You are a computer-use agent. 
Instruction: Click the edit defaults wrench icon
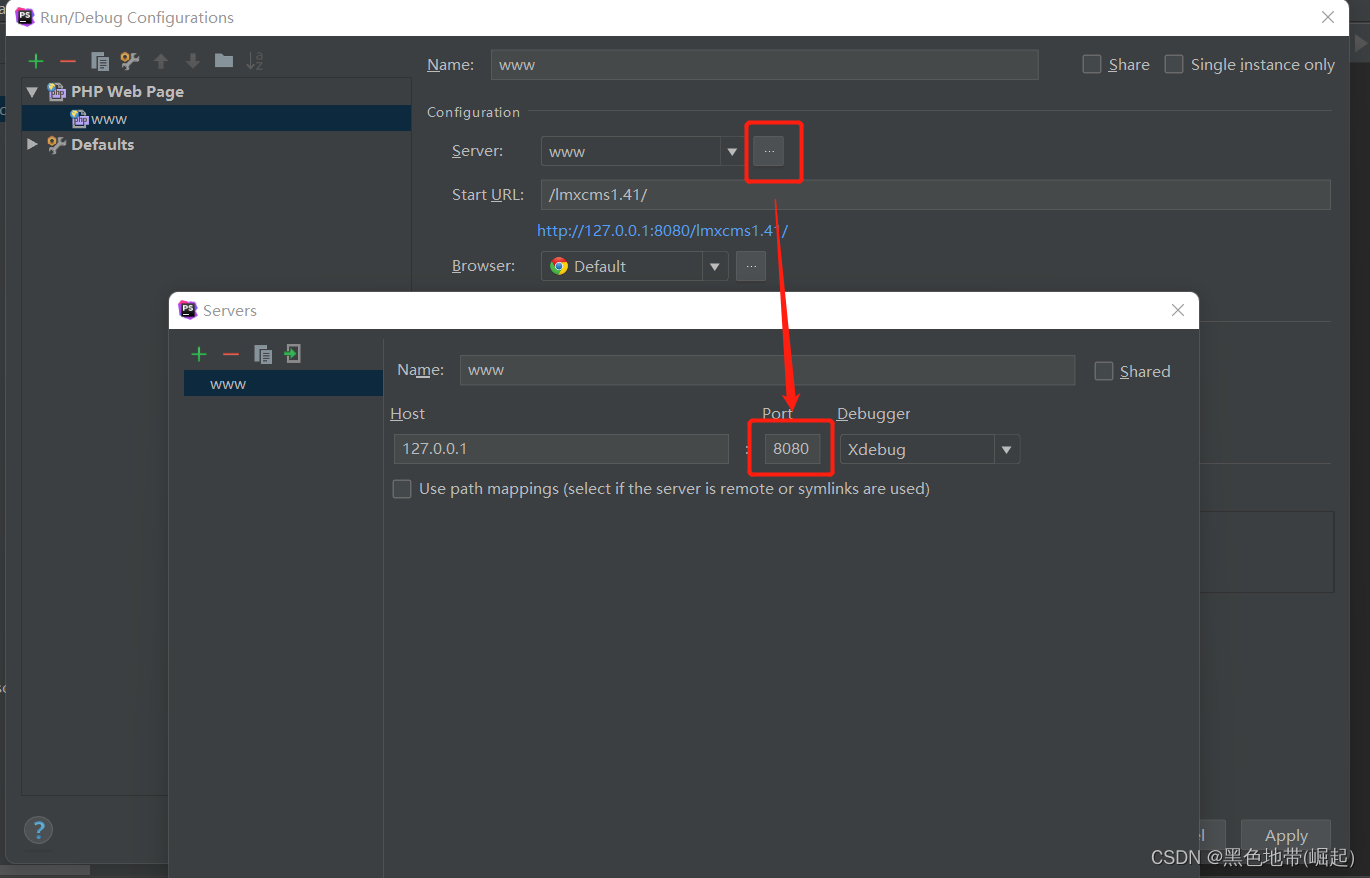coord(129,61)
